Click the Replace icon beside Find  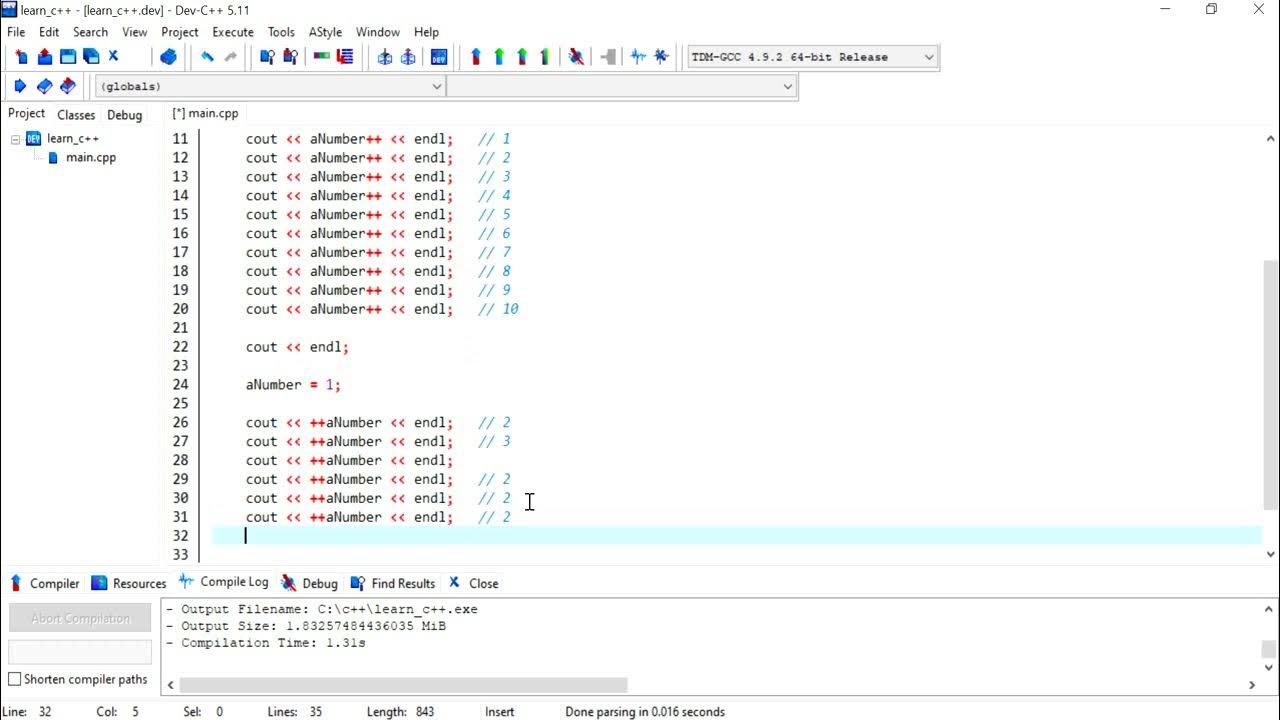point(290,57)
